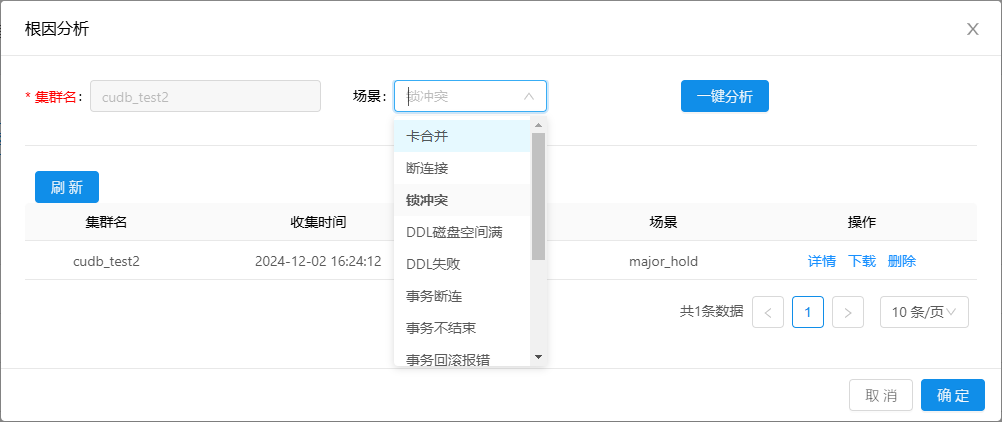The image size is (1002, 422).
Task: Click the 一键分析 button
Action: 725,97
